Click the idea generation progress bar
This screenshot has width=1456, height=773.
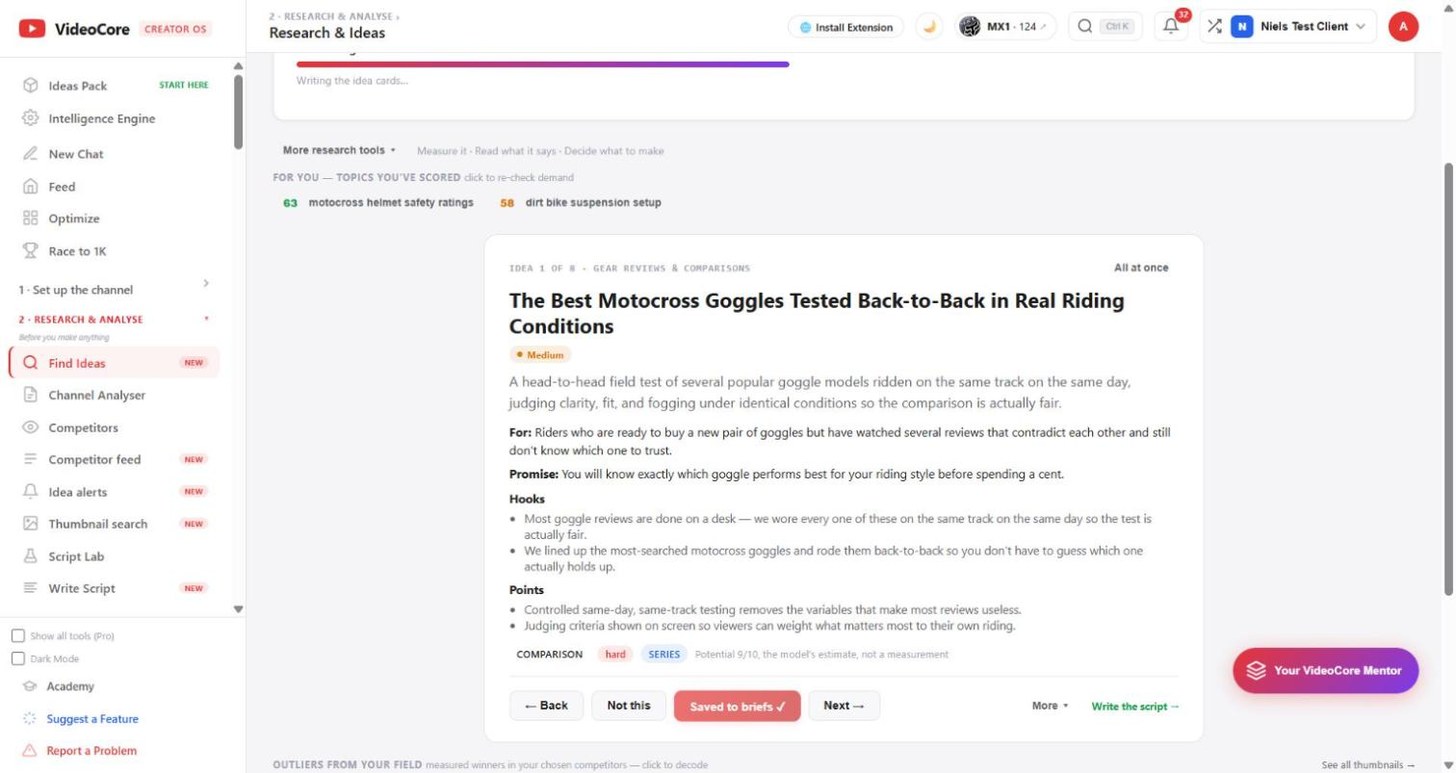pyautogui.click(x=543, y=64)
